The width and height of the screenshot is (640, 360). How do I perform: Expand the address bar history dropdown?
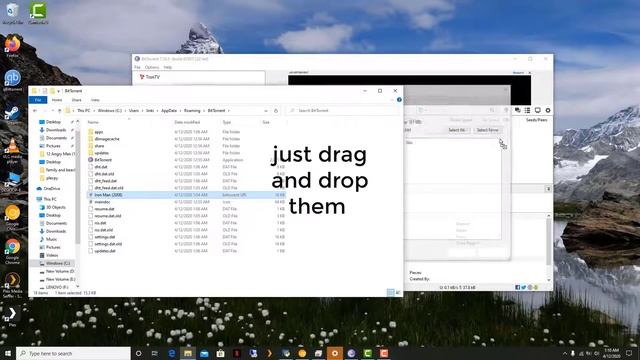pyautogui.click(x=266, y=111)
